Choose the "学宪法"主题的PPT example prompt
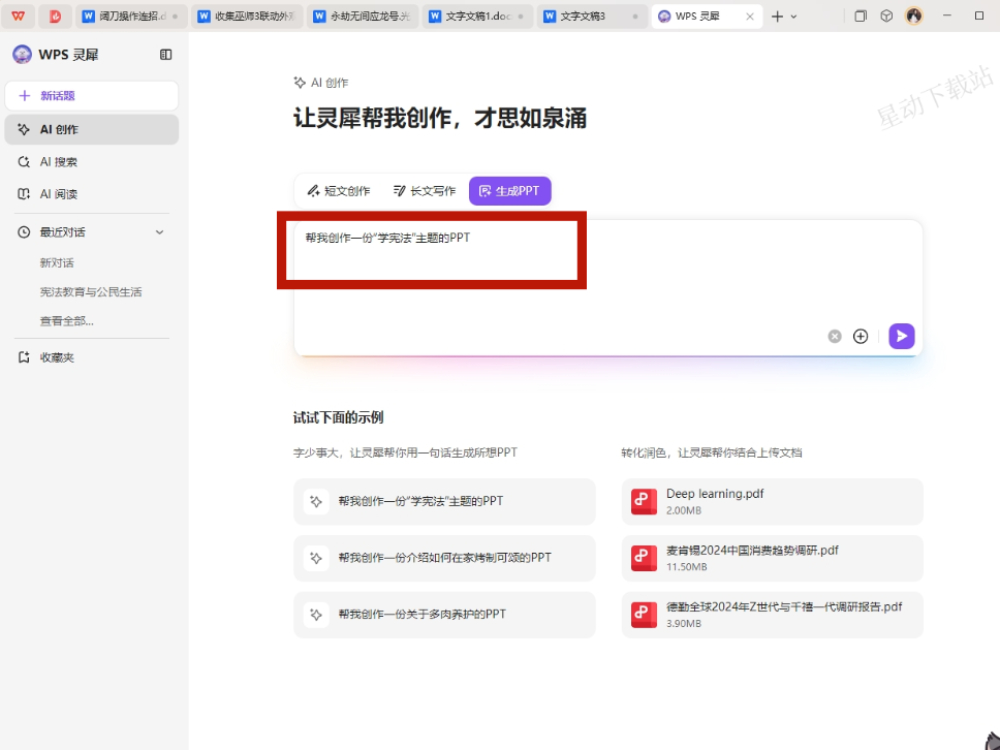This screenshot has width=1000, height=750. pyautogui.click(x=445, y=501)
